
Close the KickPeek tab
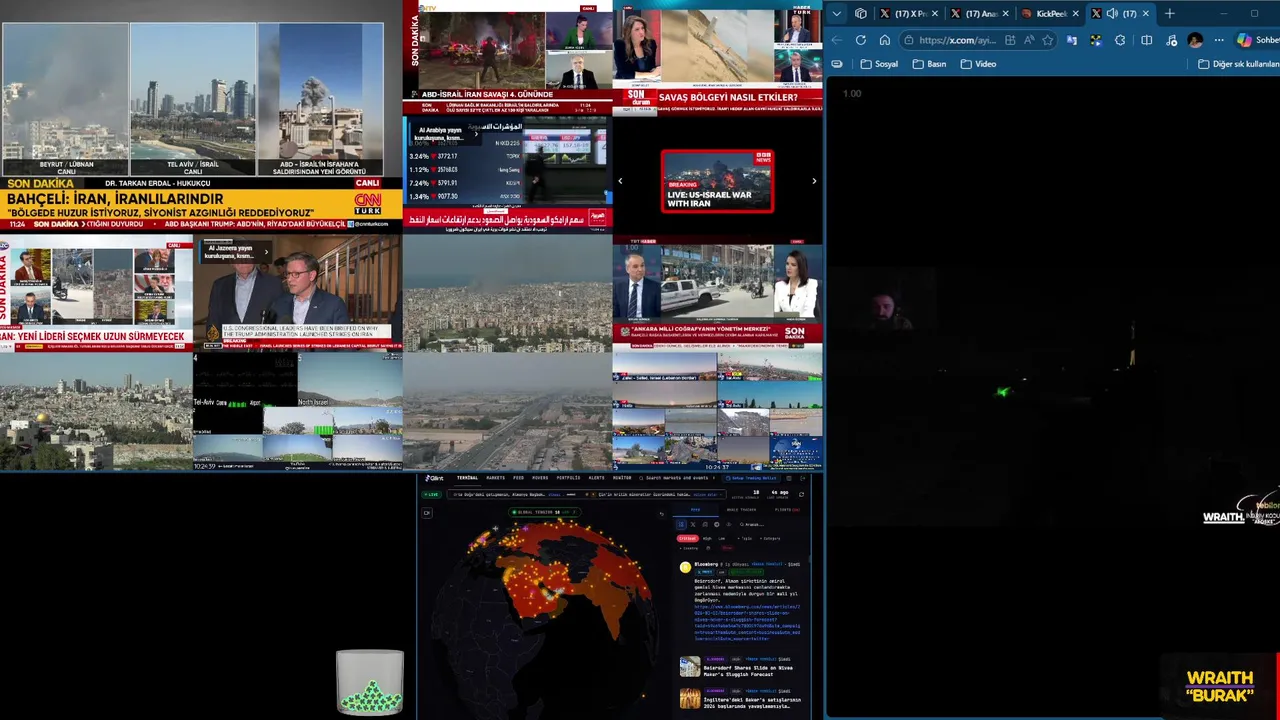coord(1076,14)
